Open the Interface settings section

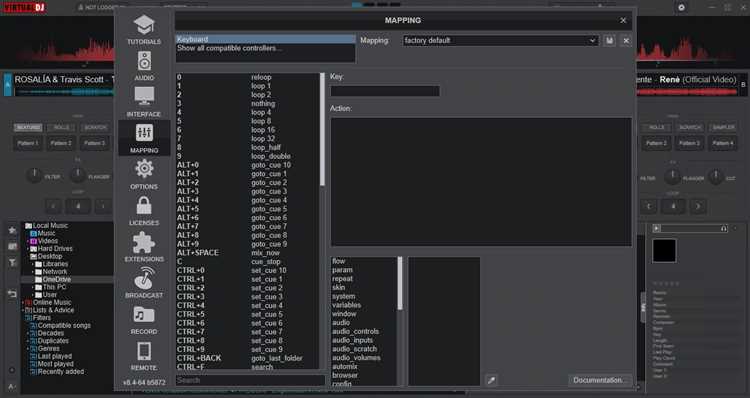click(x=144, y=102)
